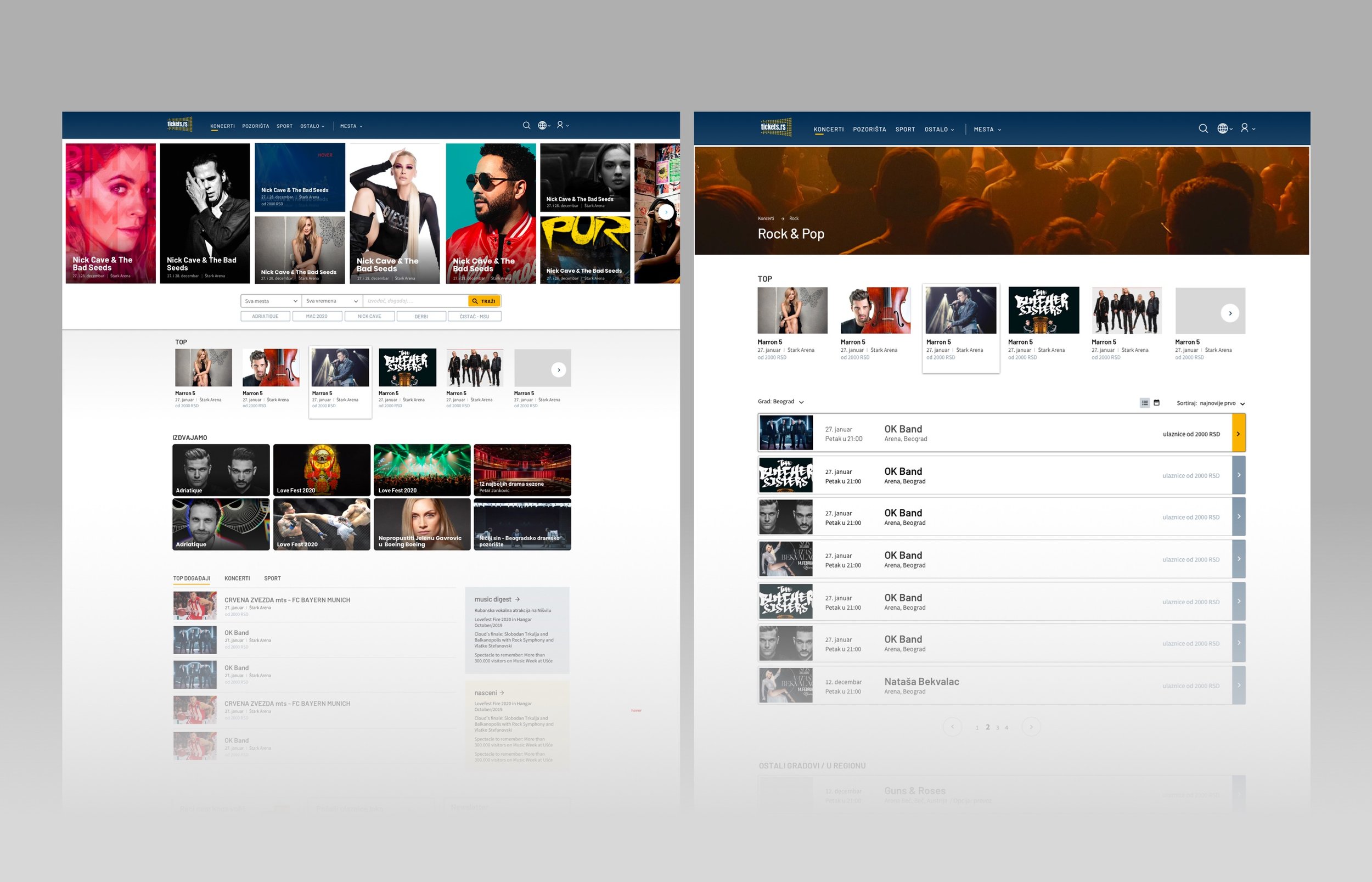Click tickets.rs logo on left page
1372x882 pixels.
coord(180,124)
